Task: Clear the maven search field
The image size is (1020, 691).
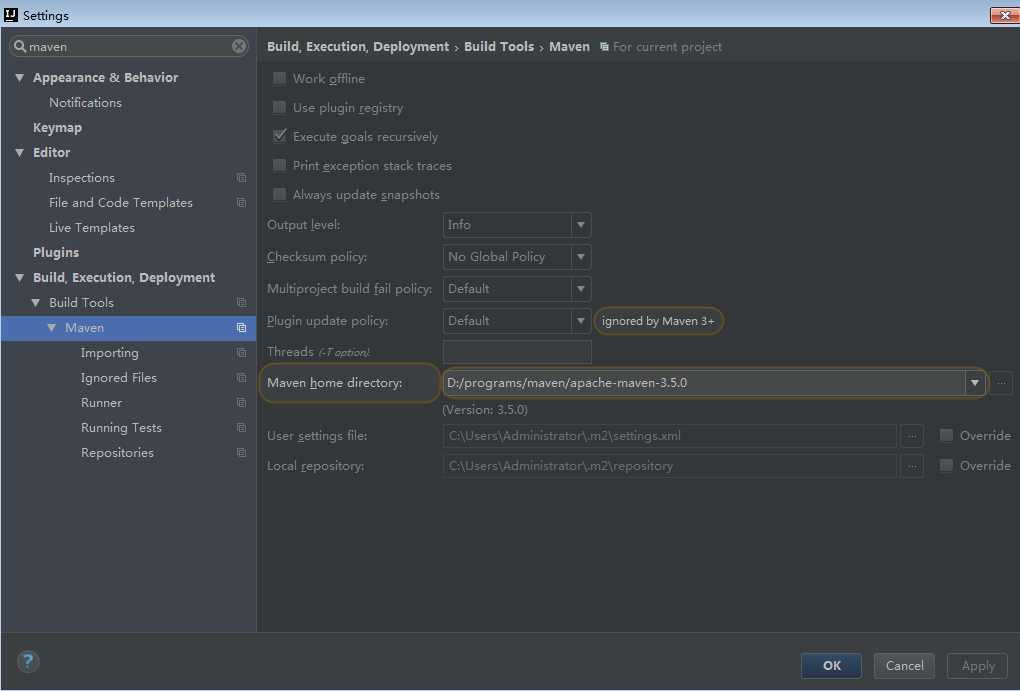Action: (239, 46)
